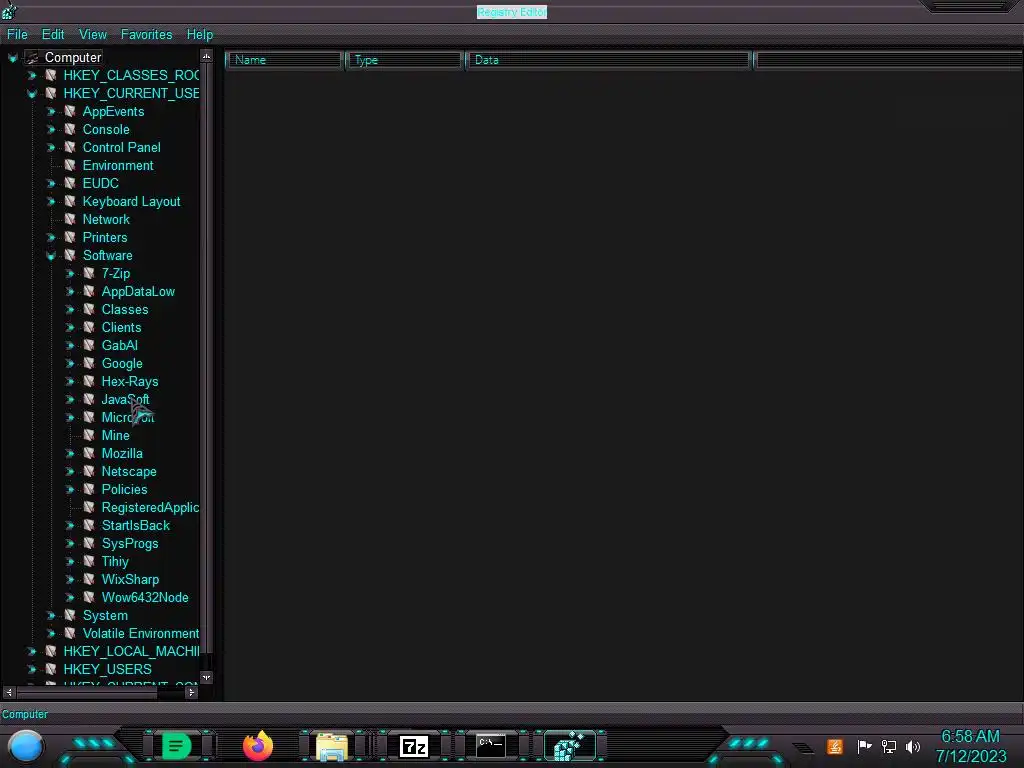Open 7-Zip from the taskbar
The width and height of the screenshot is (1024, 768).
(413, 746)
